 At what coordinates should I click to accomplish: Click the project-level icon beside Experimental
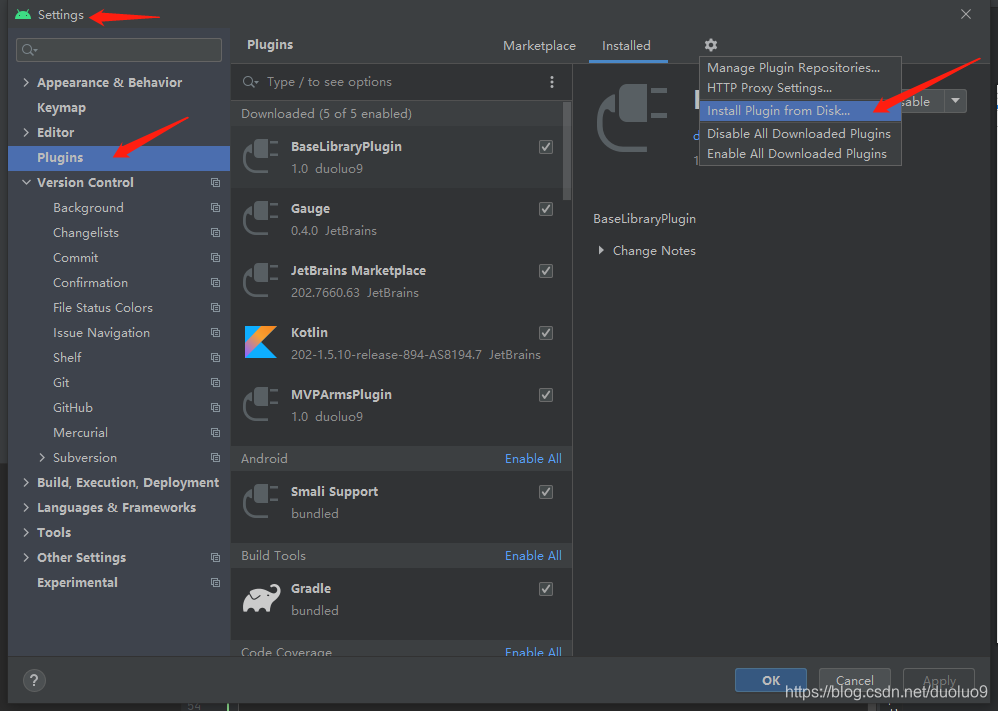click(x=216, y=582)
